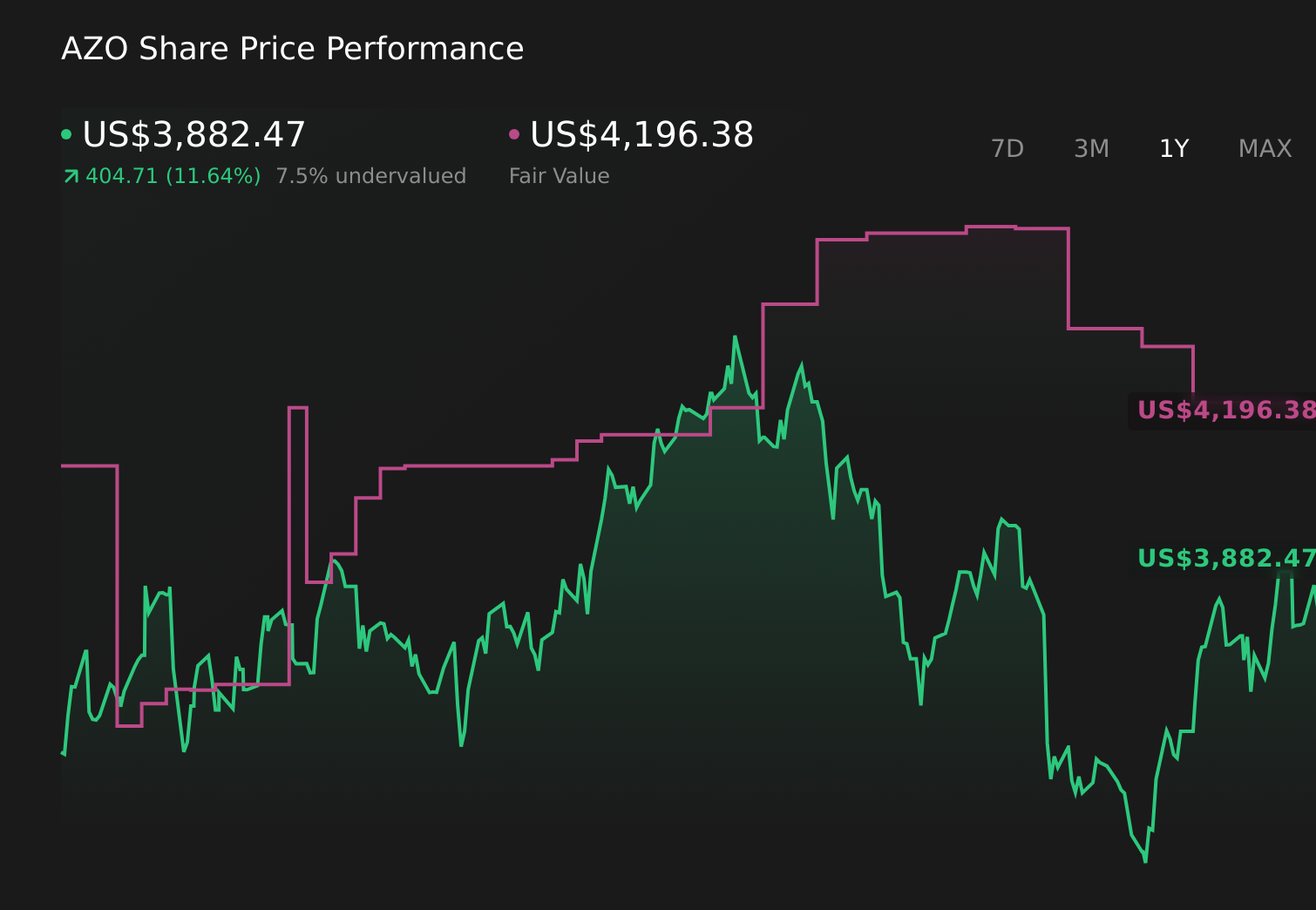Click the large US$3,882.47 share price heading

[193, 135]
